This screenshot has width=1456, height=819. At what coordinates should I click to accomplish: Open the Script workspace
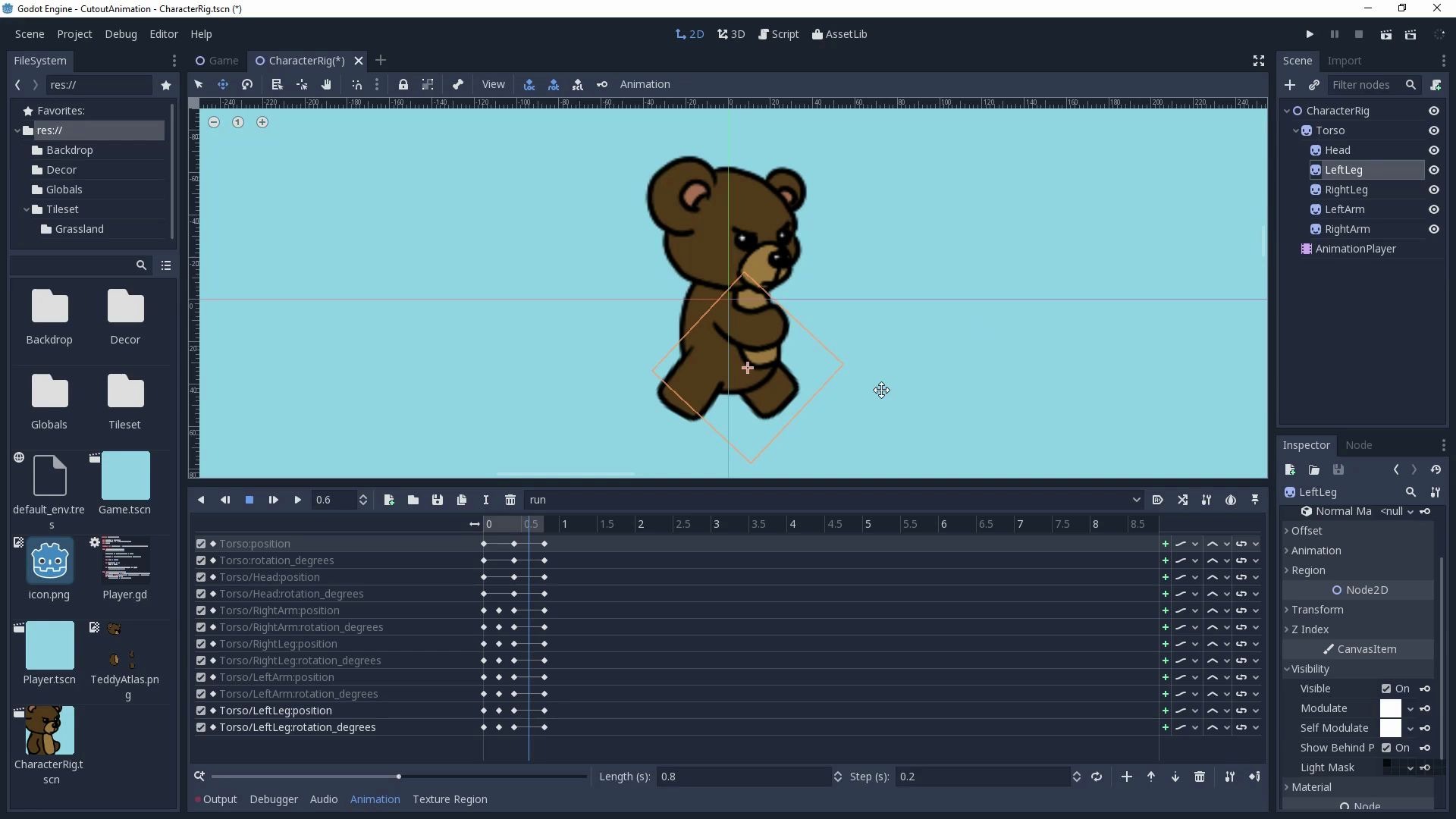779,34
